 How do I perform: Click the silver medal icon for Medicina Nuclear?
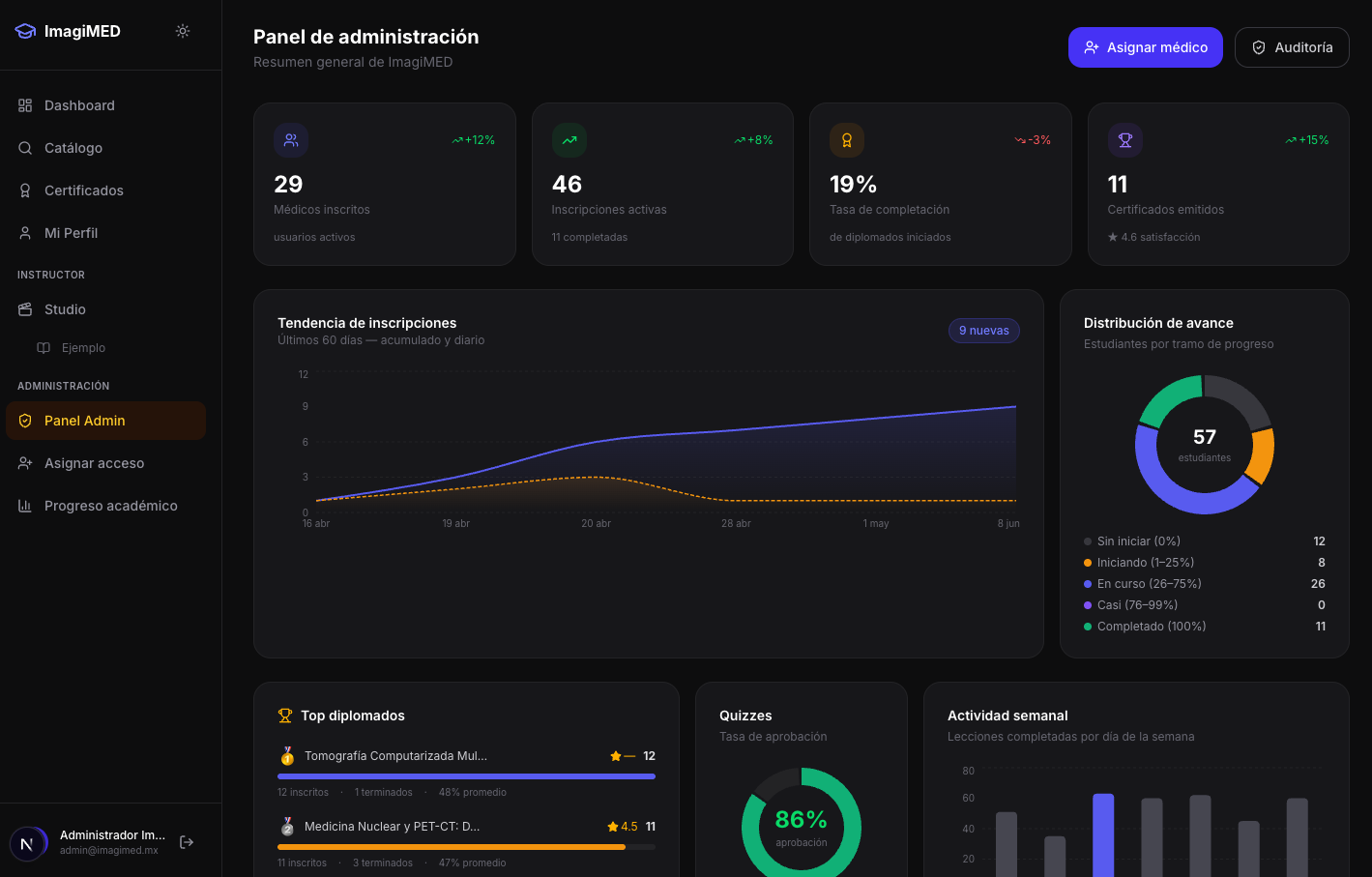tap(287, 827)
